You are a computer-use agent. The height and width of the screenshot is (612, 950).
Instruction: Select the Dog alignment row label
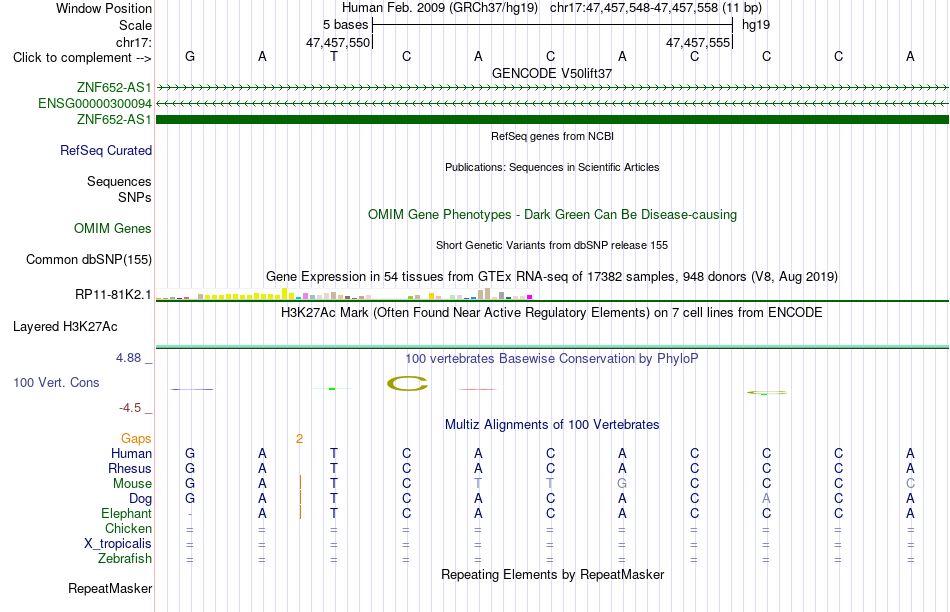[x=141, y=499]
